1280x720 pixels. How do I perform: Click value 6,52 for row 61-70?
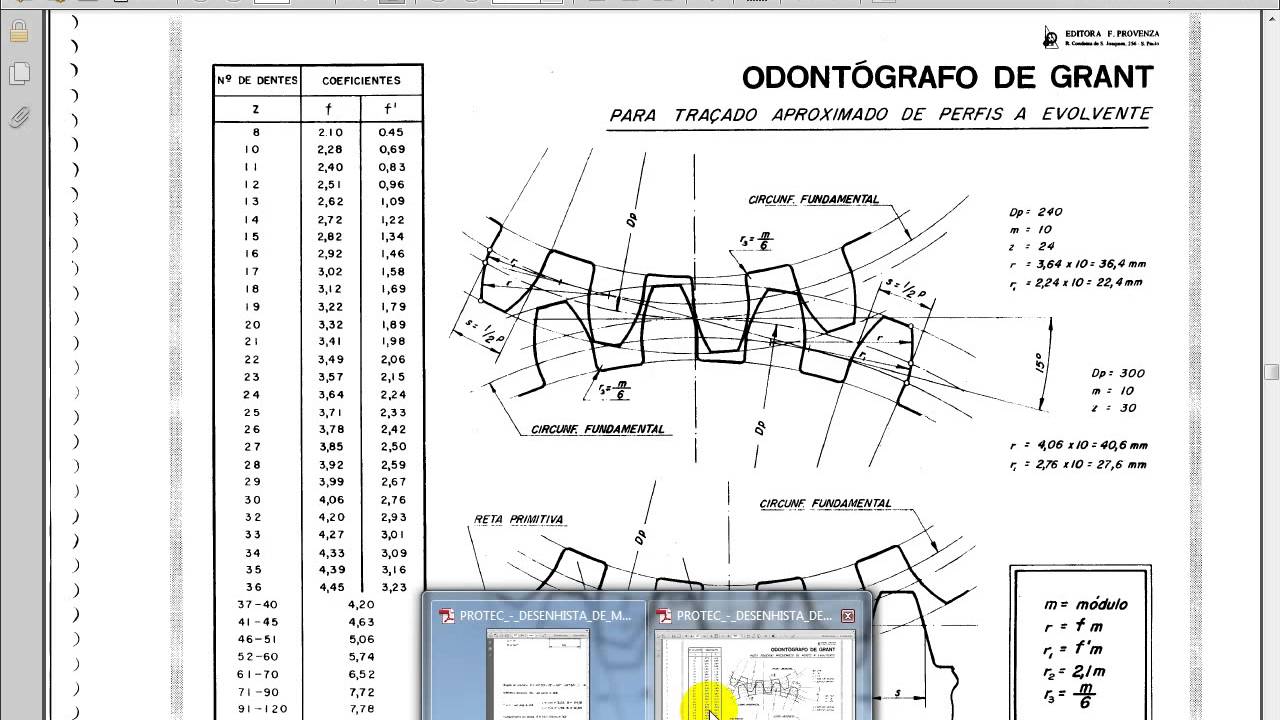tap(361, 674)
